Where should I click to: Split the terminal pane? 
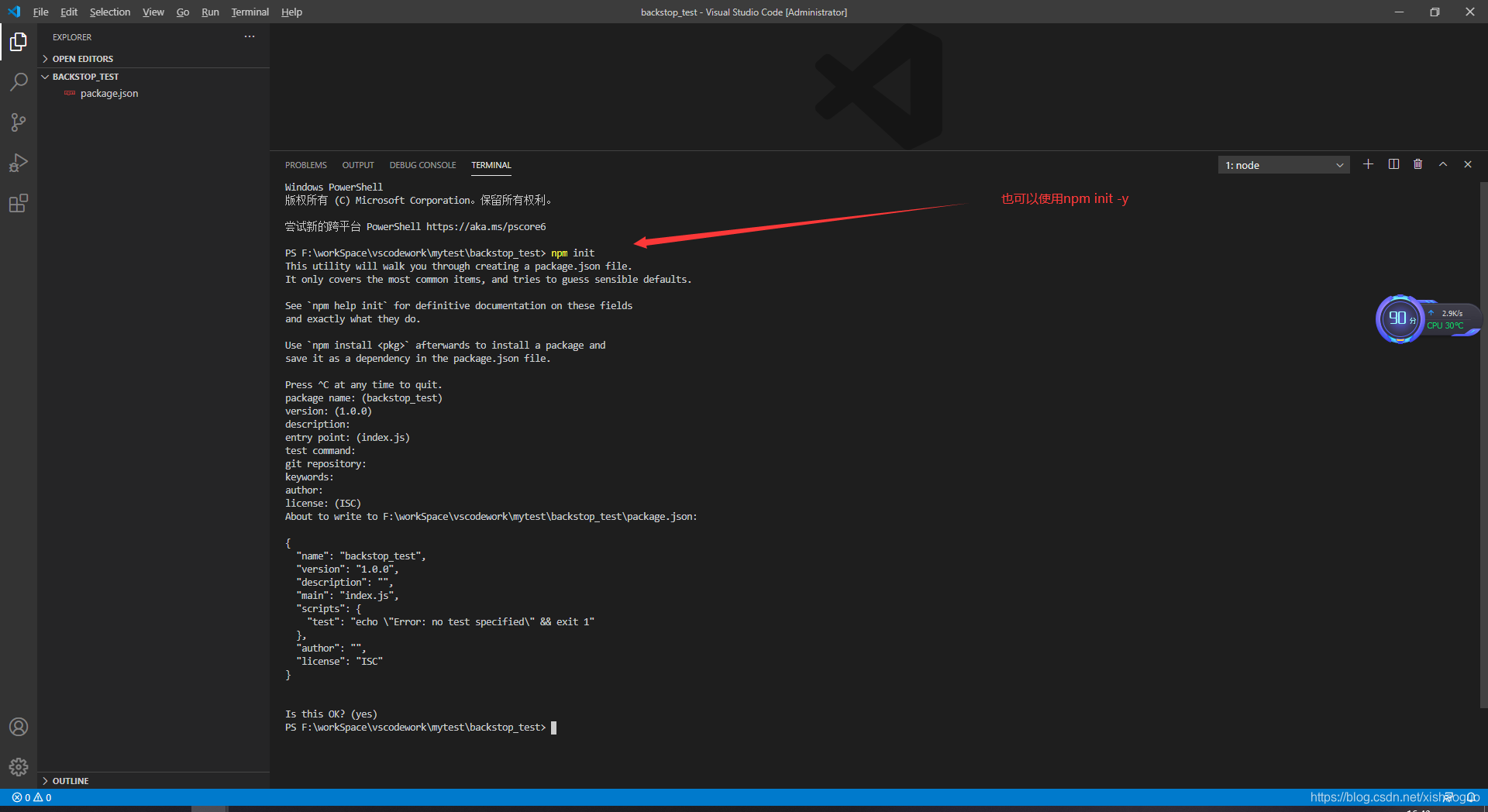(x=1393, y=164)
